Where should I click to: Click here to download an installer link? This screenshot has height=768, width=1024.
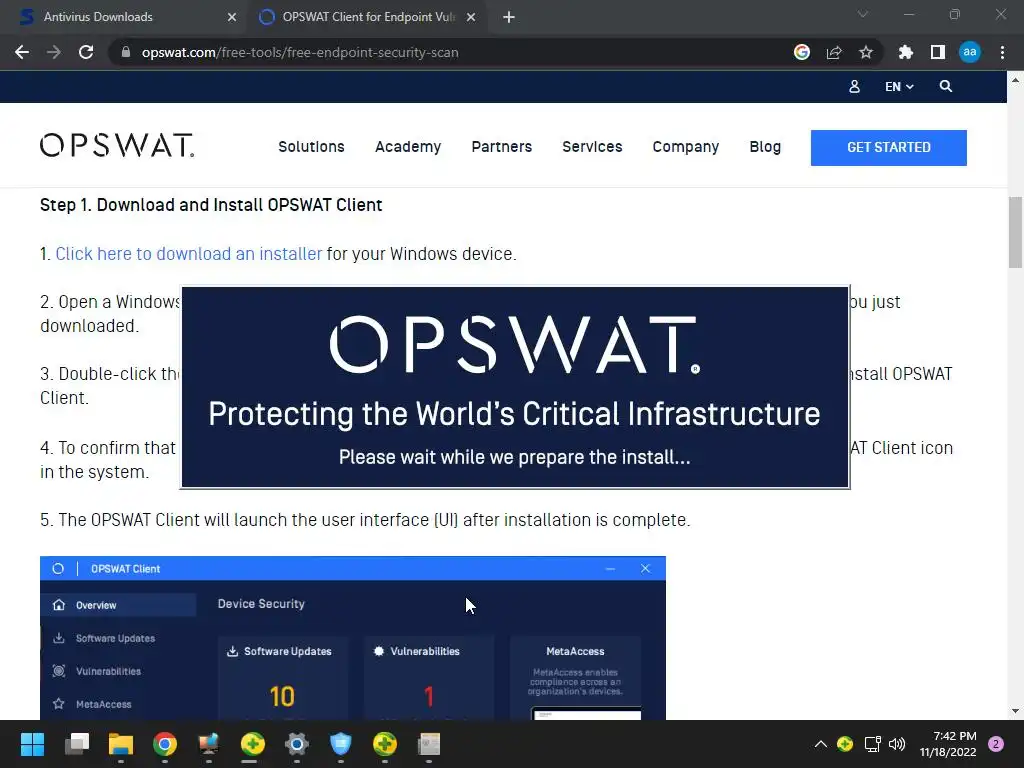click(189, 253)
